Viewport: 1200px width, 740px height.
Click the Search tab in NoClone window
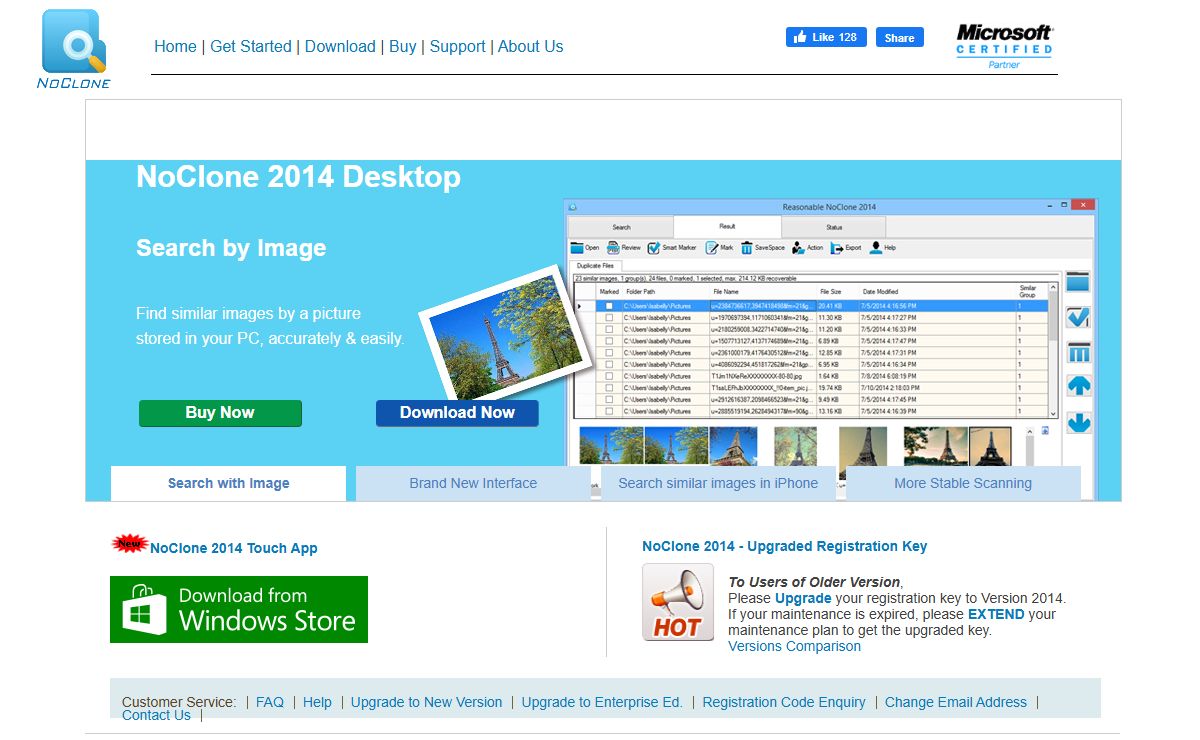621,227
